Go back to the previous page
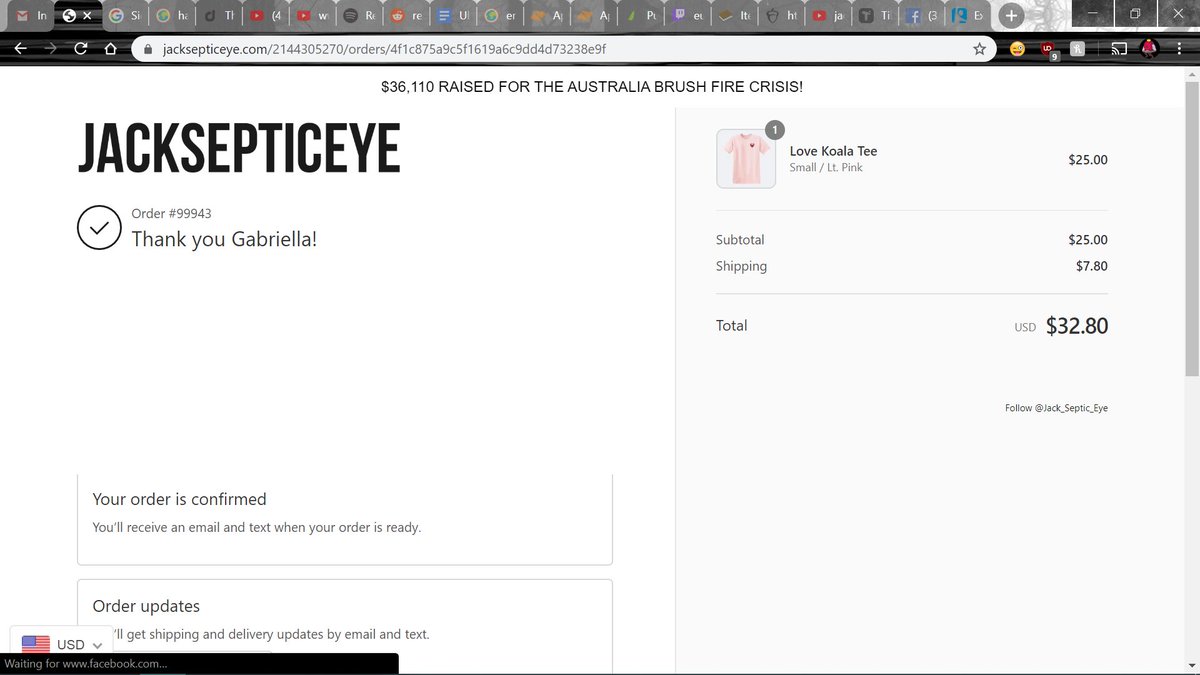1200x675 pixels. point(21,48)
